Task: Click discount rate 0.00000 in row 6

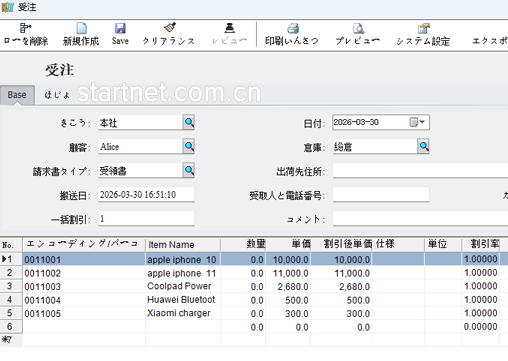Action: [481, 327]
